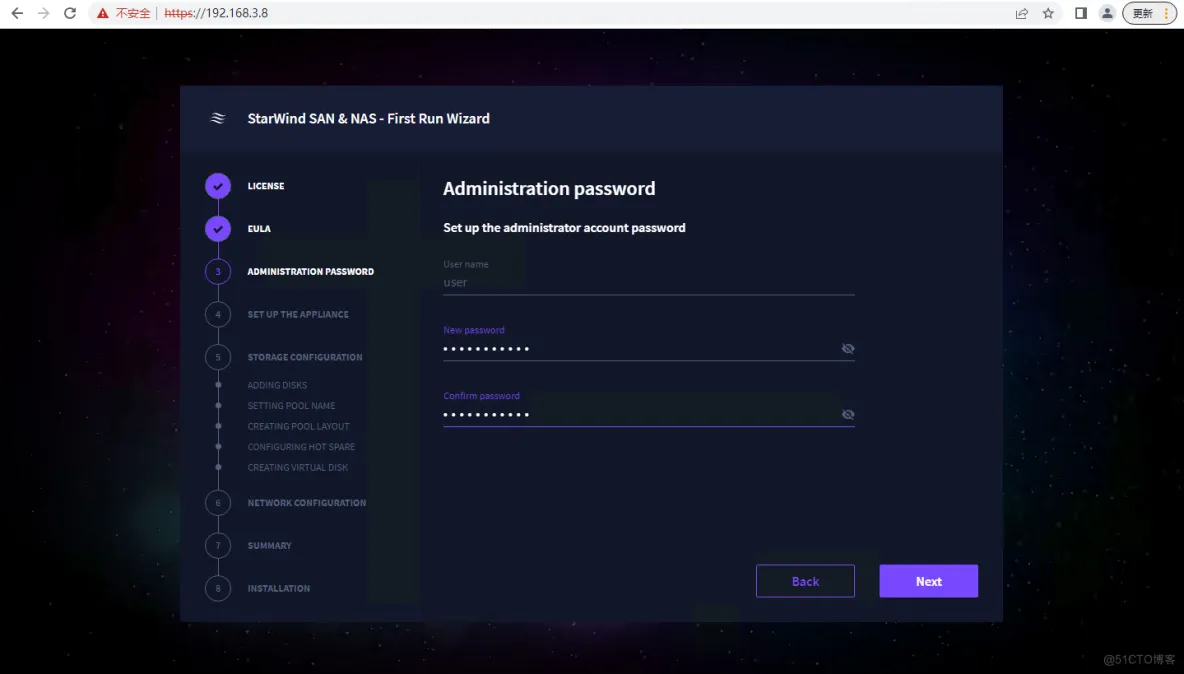Viewport: 1184px width, 674px height.
Task: Open the browser profile avatar
Action: coord(1107,13)
